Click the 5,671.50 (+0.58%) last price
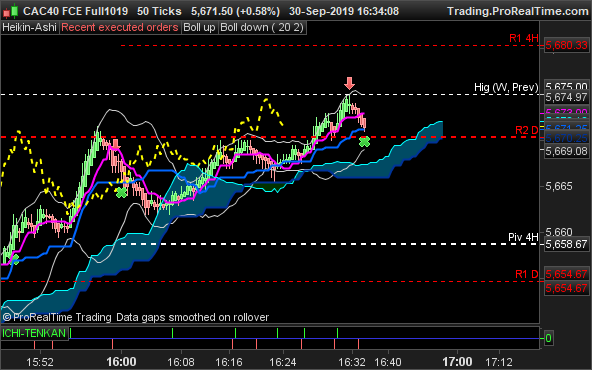The width and height of the screenshot is (592, 370). coord(235,11)
